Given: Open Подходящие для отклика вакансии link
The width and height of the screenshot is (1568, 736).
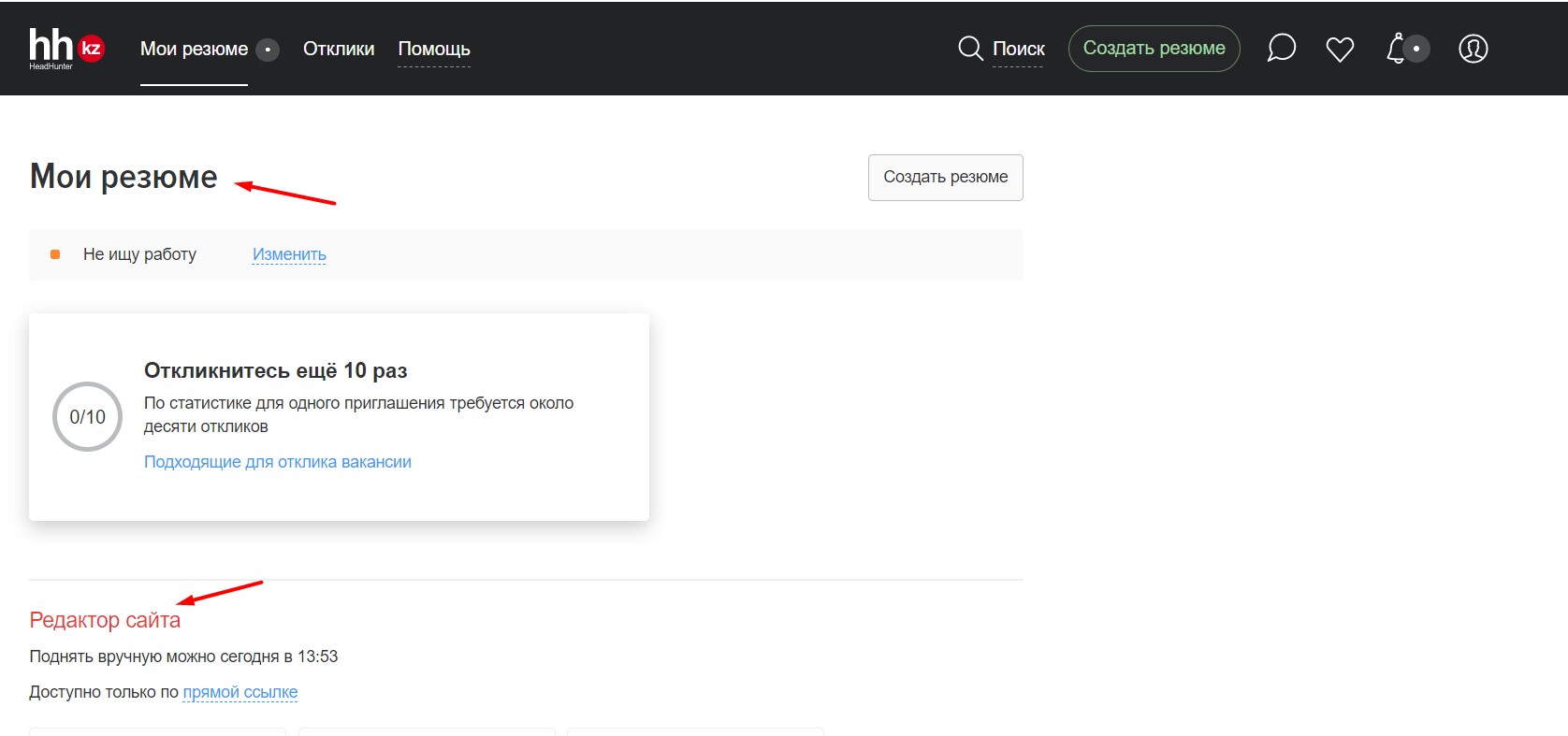Looking at the screenshot, I should coord(278,462).
